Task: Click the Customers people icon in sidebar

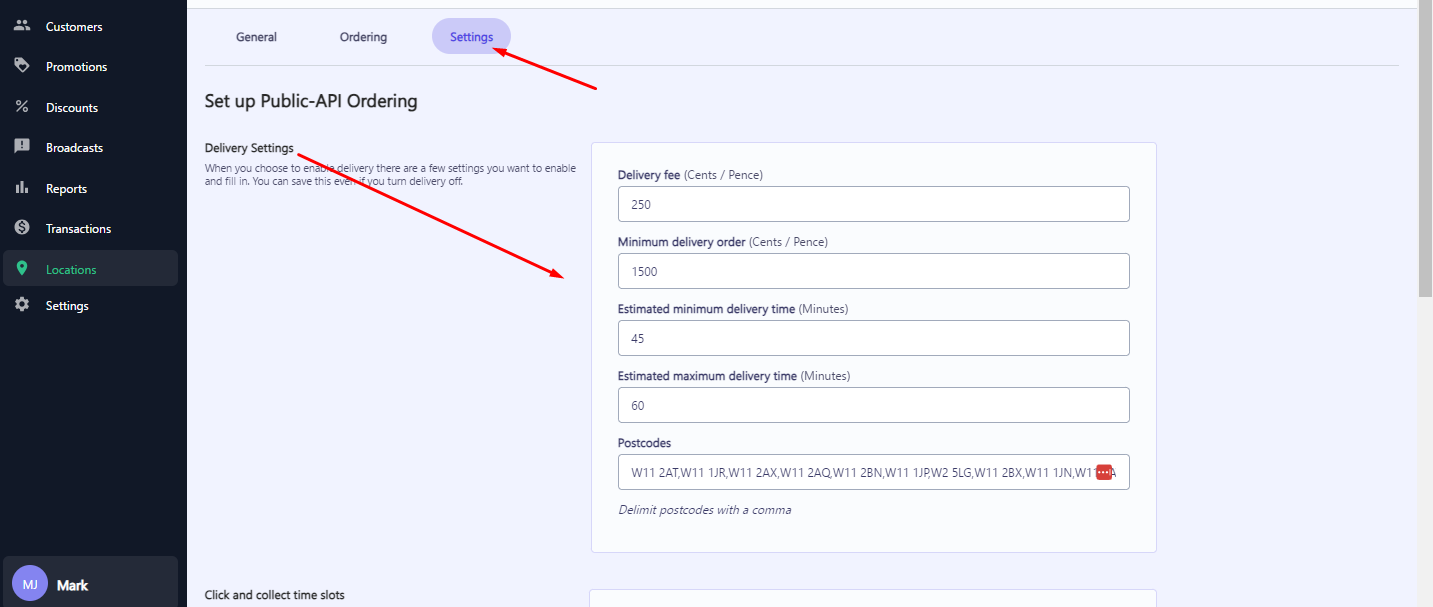Action: click(x=22, y=26)
